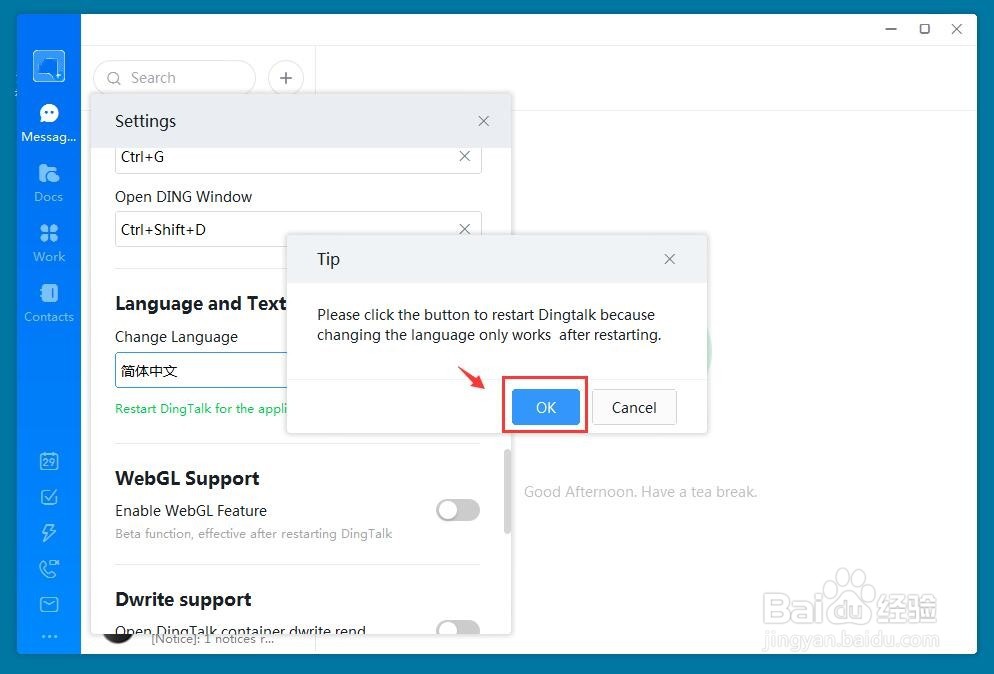The height and width of the screenshot is (674, 994).
Task: Open the Docs section in sidebar
Action: point(49,183)
